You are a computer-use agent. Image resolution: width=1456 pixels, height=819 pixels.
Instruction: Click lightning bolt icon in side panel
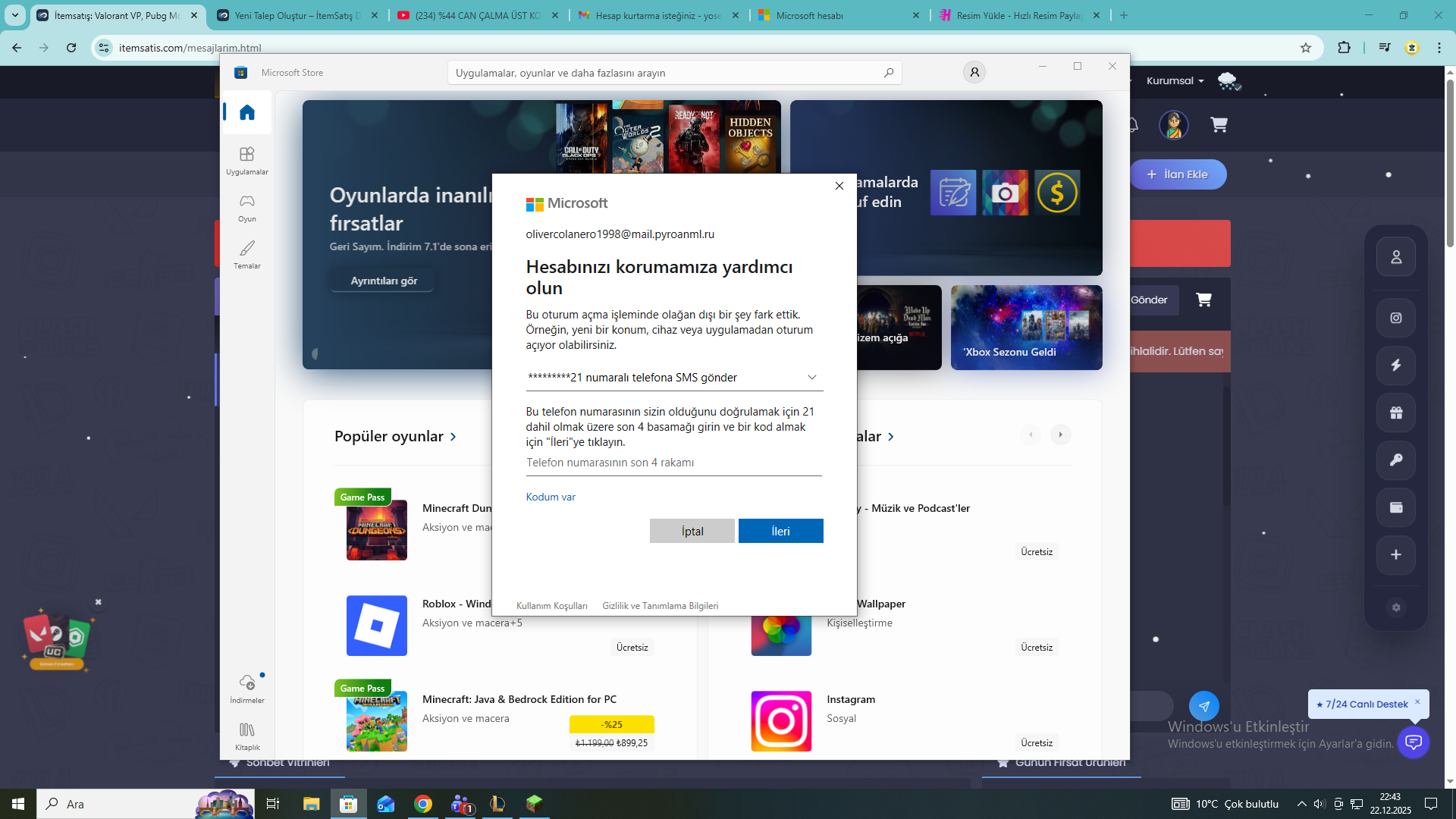click(x=1396, y=366)
